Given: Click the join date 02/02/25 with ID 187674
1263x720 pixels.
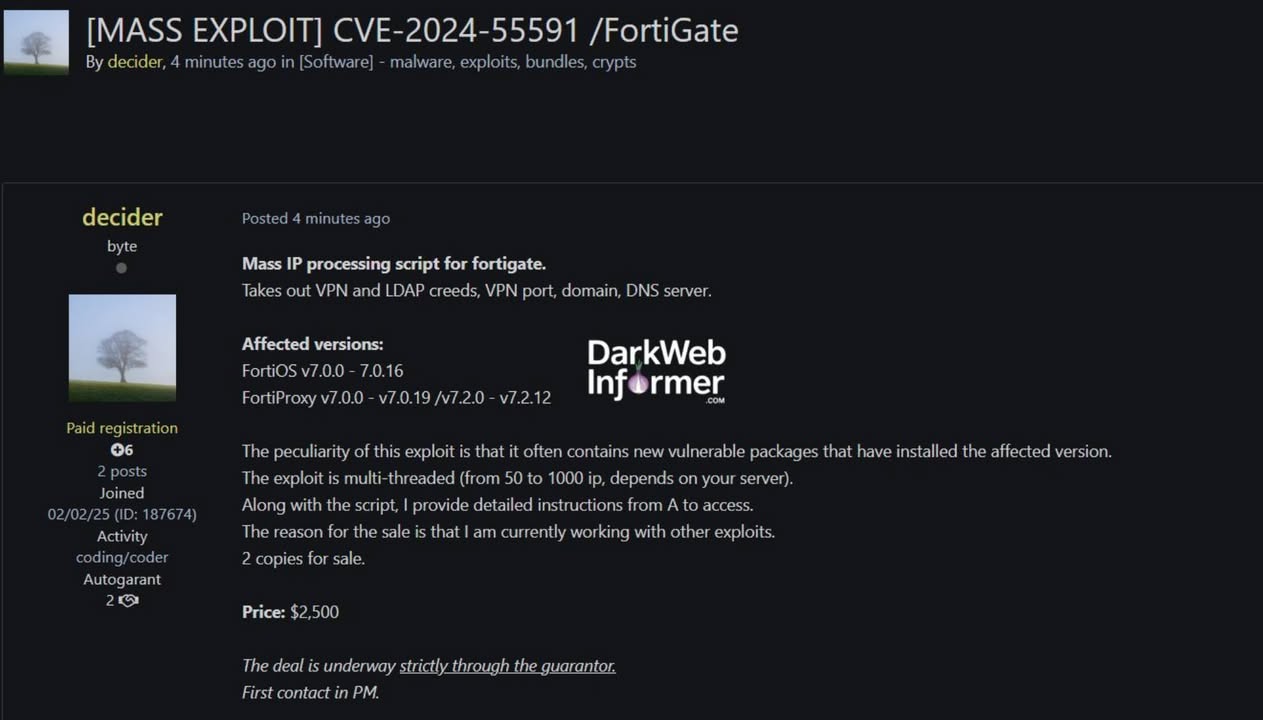Looking at the screenshot, I should pyautogui.click(x=122, y=514).
